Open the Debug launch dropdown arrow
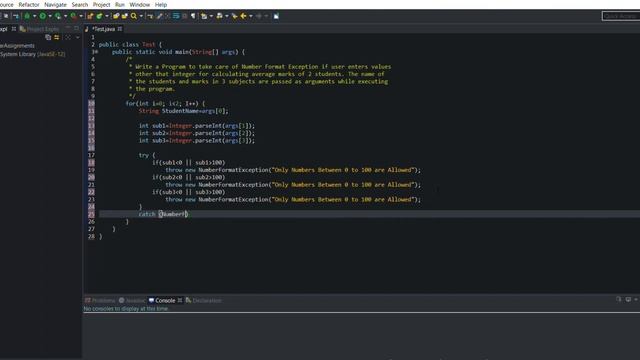Image resolution: width=640 pixels, height=360 pixels. (x=34, y=16)
